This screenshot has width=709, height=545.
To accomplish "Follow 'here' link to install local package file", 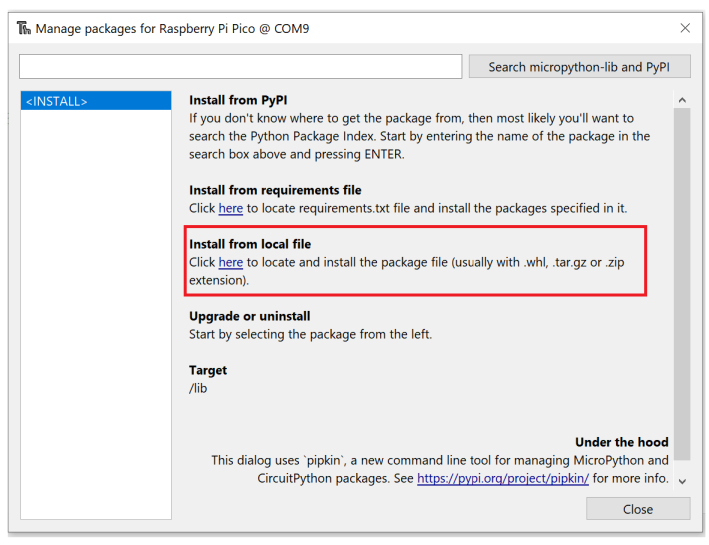I will click(231, 262).
